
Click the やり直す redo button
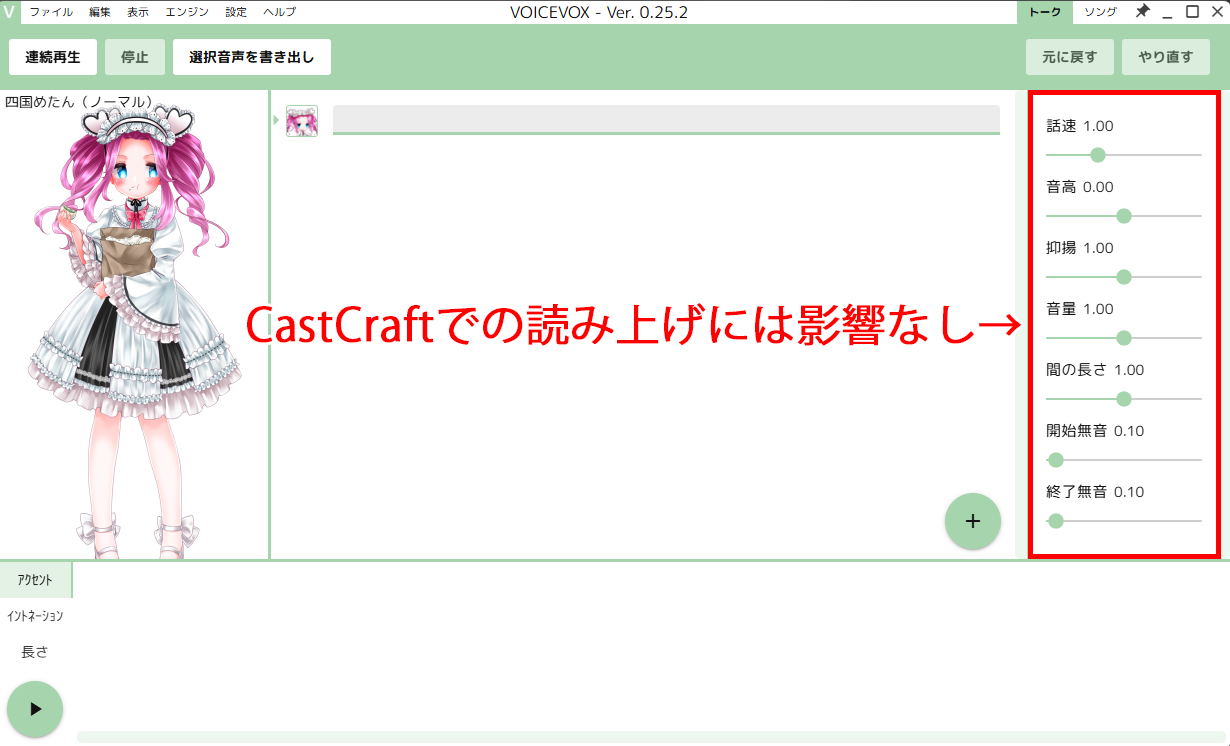(x=1166, y=57)
